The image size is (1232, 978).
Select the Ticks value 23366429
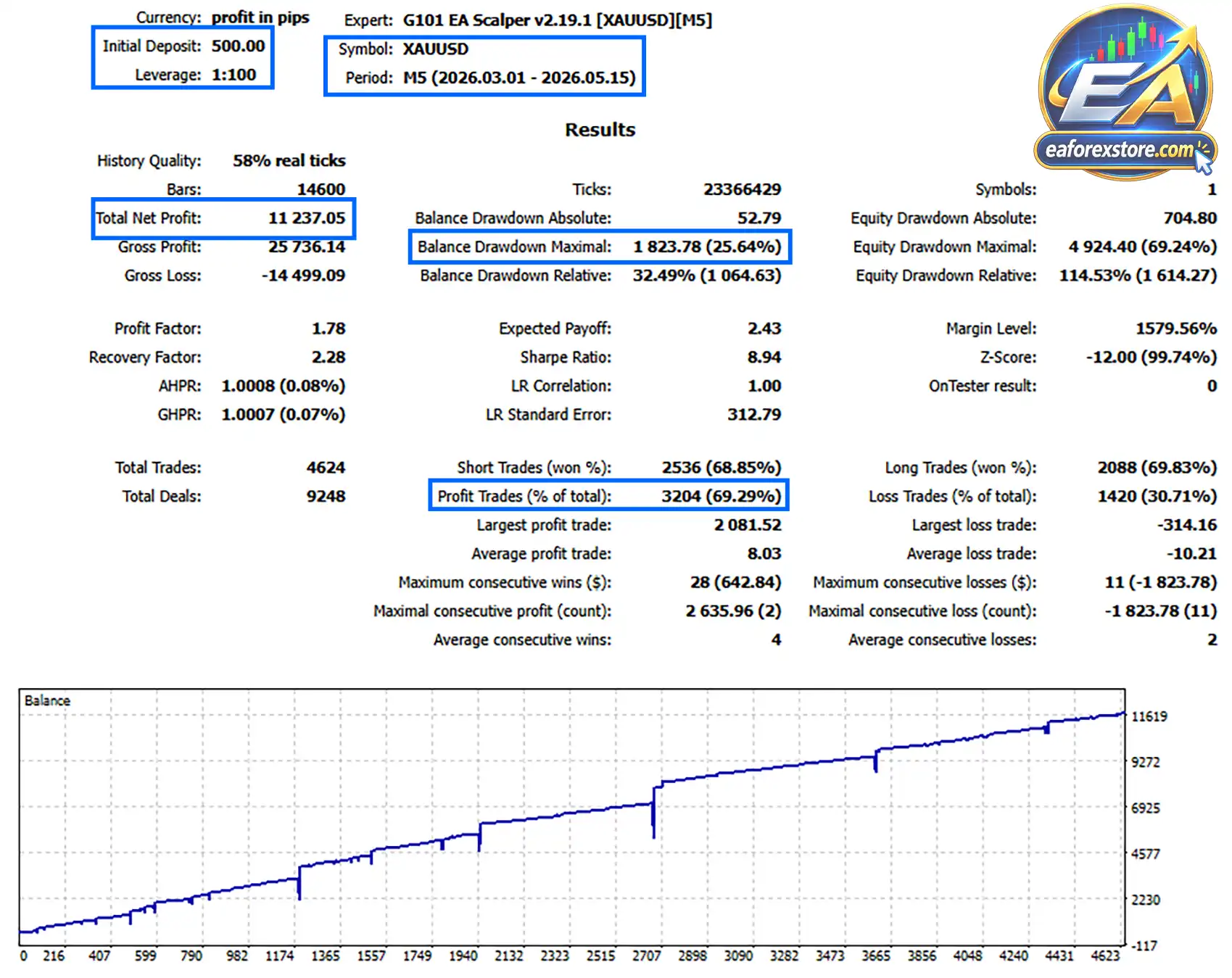click(x=743, y=189)
